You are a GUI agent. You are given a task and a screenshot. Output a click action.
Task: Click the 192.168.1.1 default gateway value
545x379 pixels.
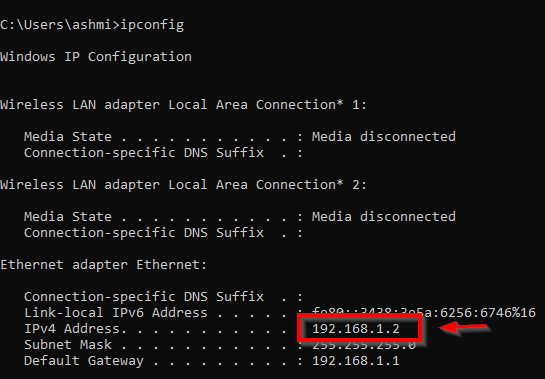(x=356, y=361)
